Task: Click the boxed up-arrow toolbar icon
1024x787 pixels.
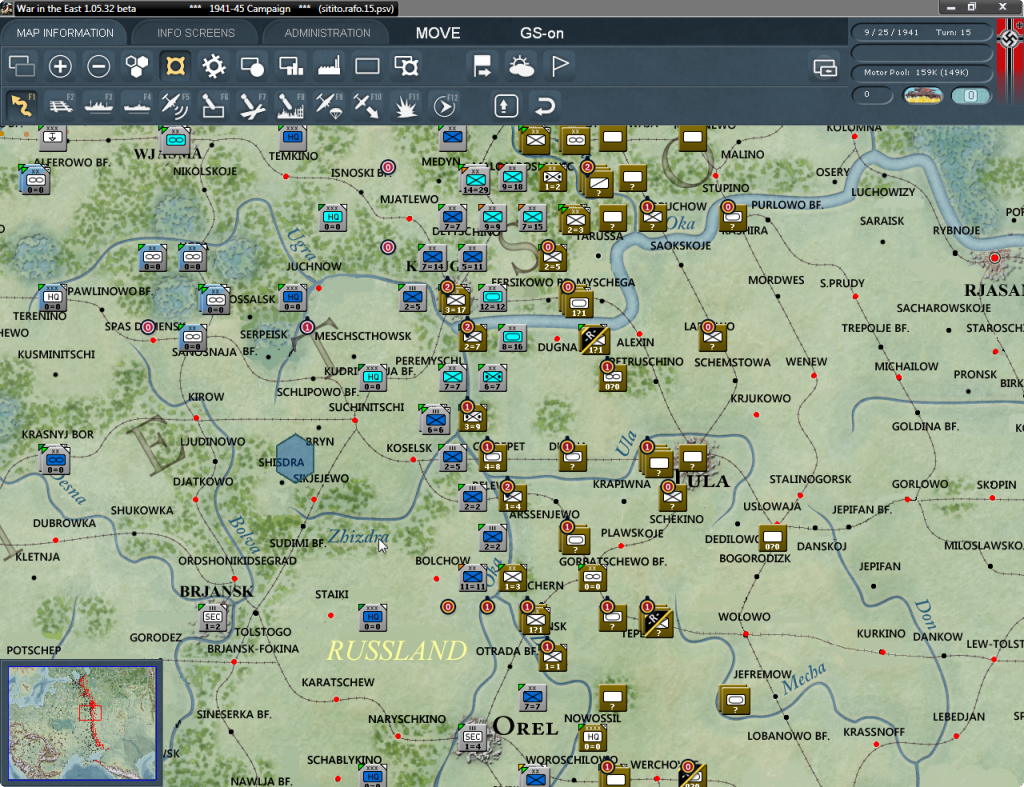Action: point(506,105)
